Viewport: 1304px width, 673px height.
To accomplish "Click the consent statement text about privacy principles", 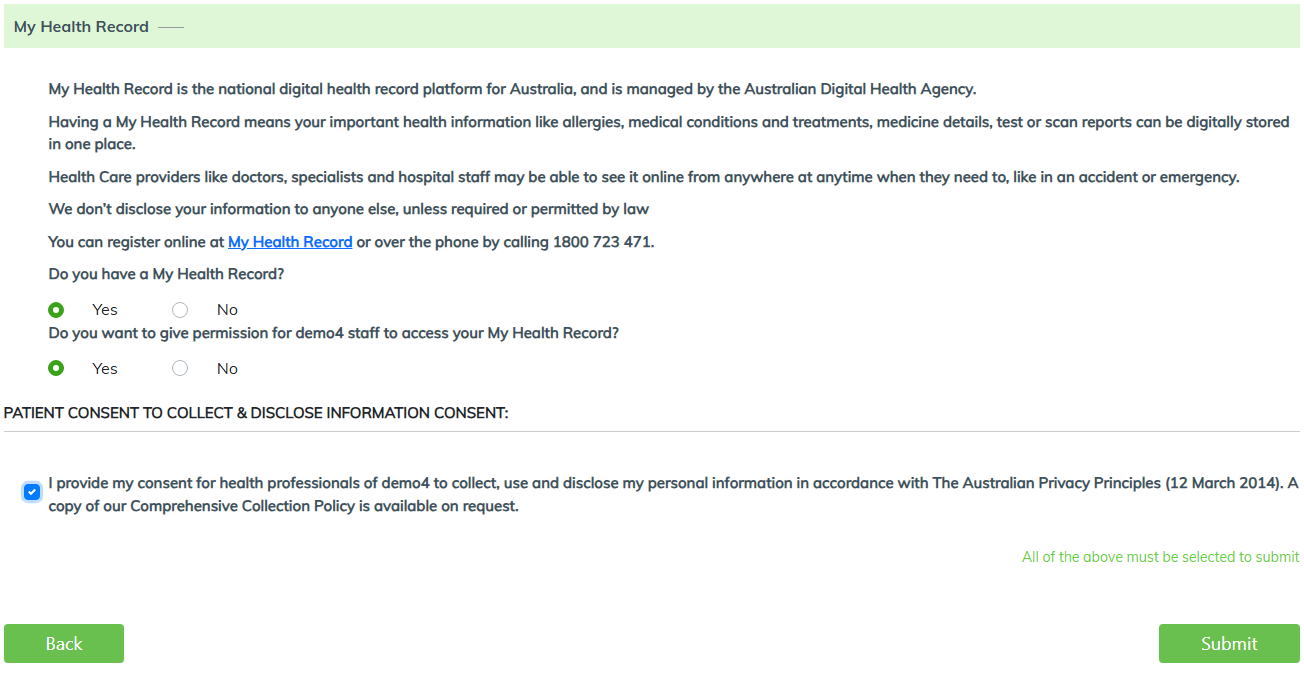I will tap(673, 495).
